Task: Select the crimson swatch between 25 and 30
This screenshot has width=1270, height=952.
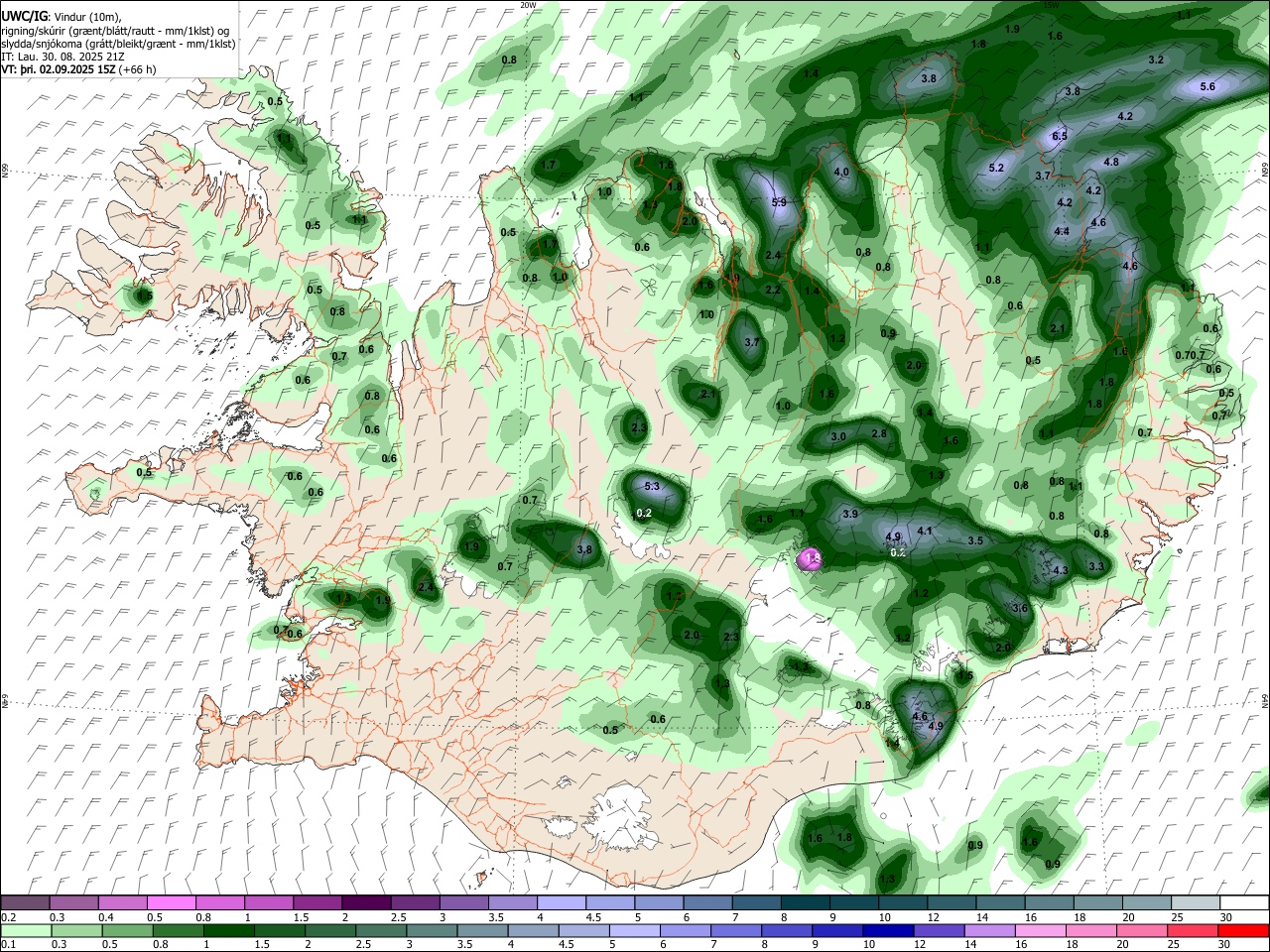Action: click(x=1196, y=931)
